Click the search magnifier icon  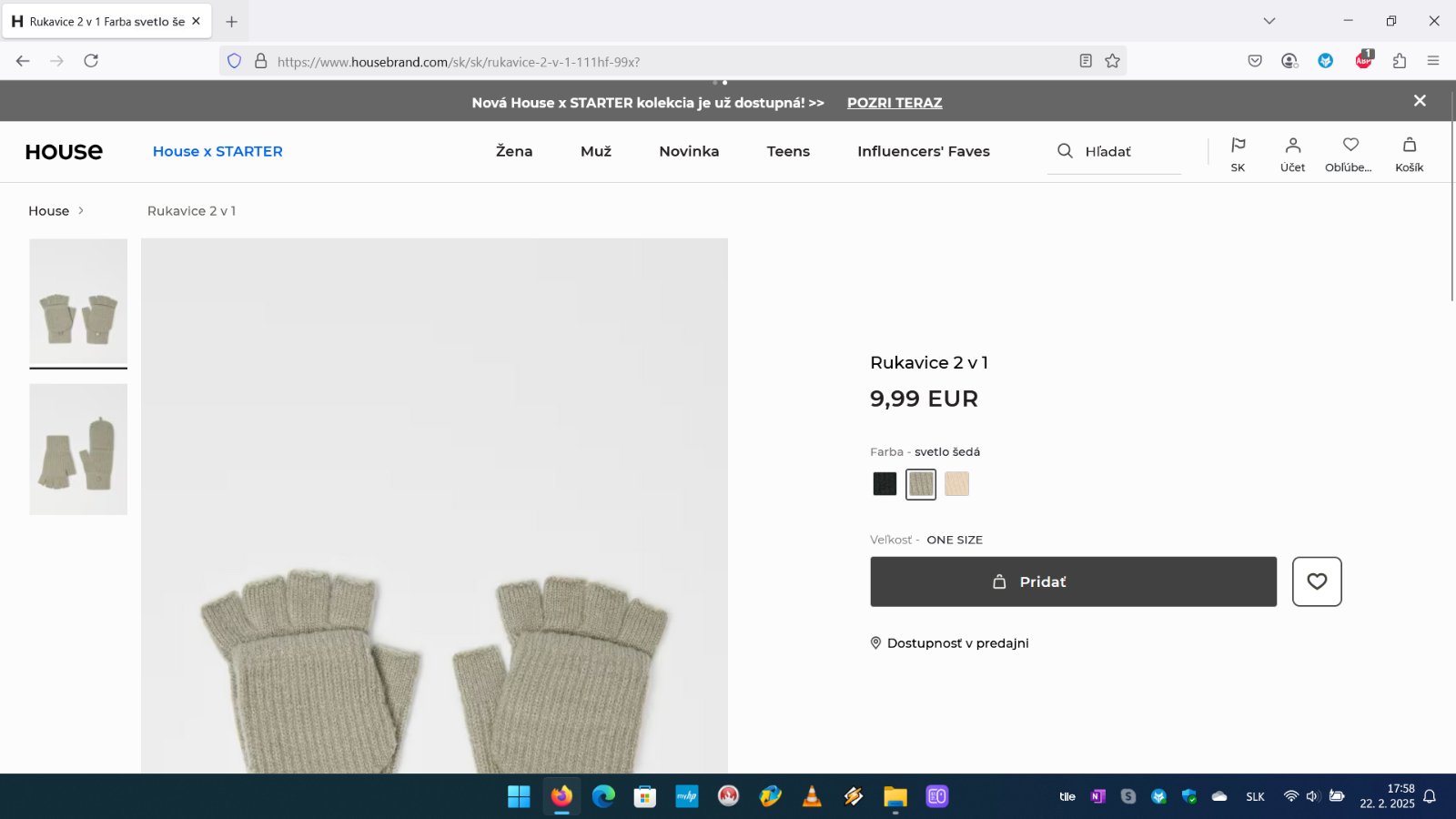[x=1065, y=151]
